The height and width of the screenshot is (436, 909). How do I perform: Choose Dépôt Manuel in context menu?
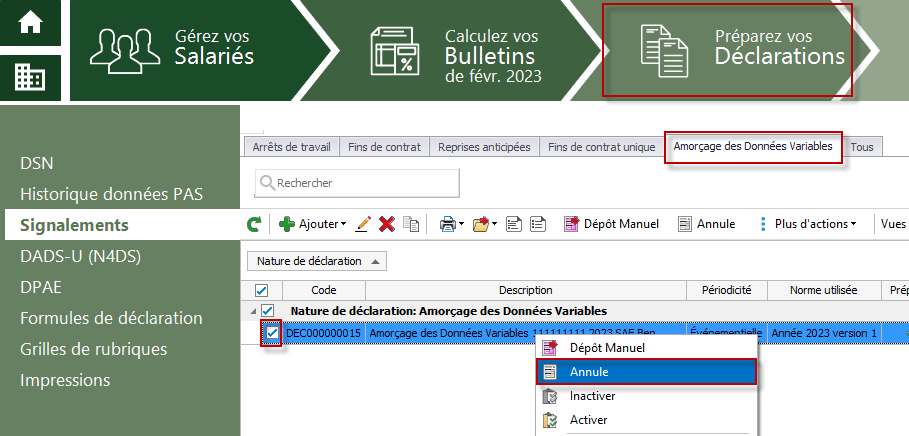(x=647, y=348)
